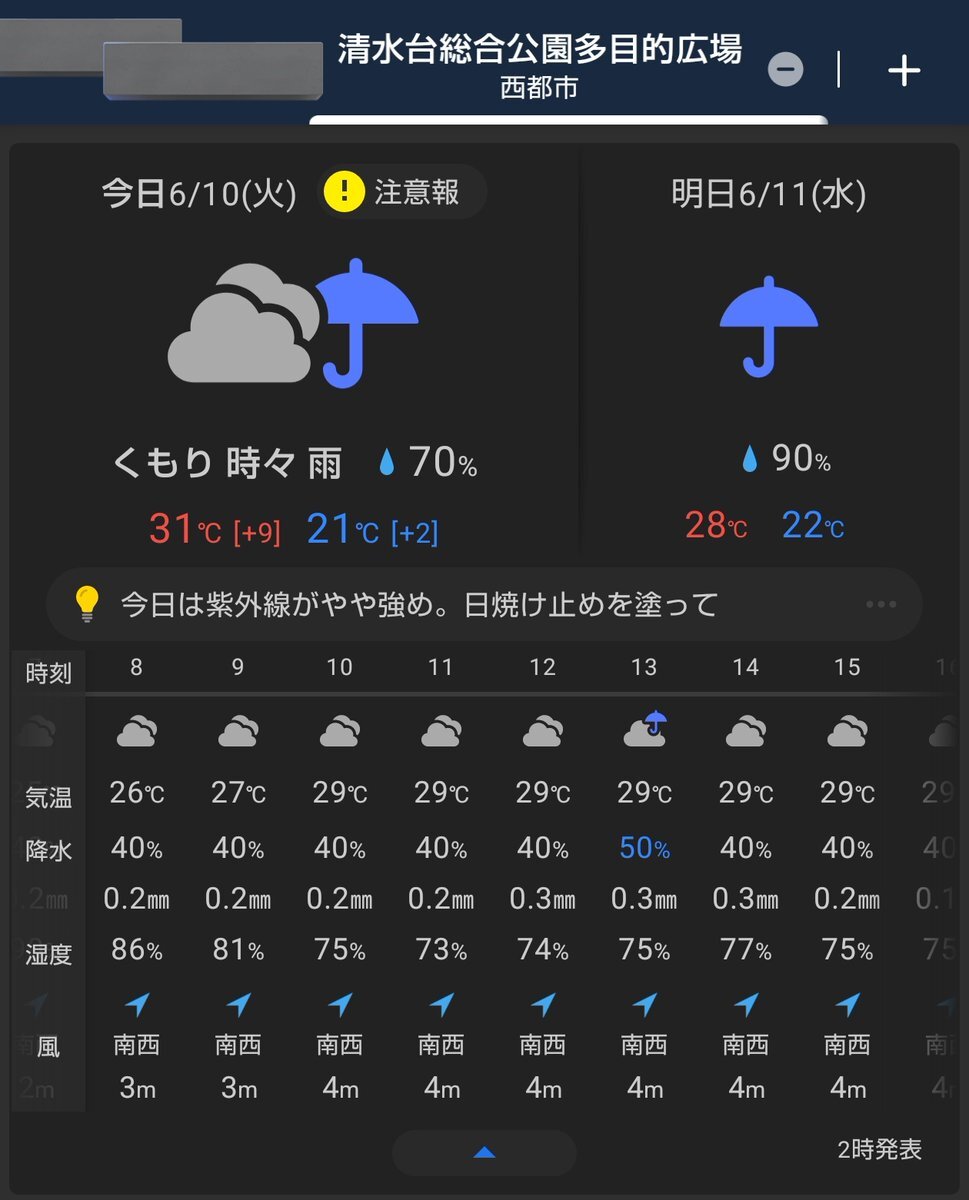
Task: Tap the plus zoom-in icon
Action: click(x=904, y=70)
